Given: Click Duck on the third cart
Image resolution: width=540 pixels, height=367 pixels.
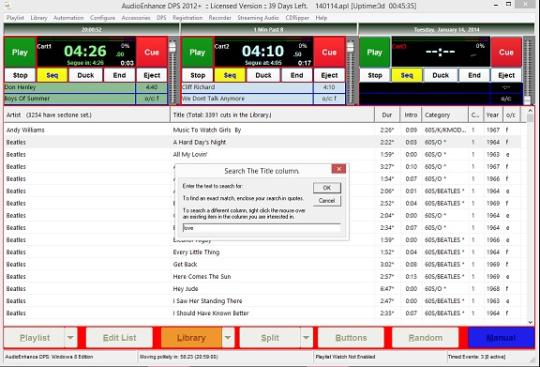Looking at the screenshot, I should pos(440,75).
